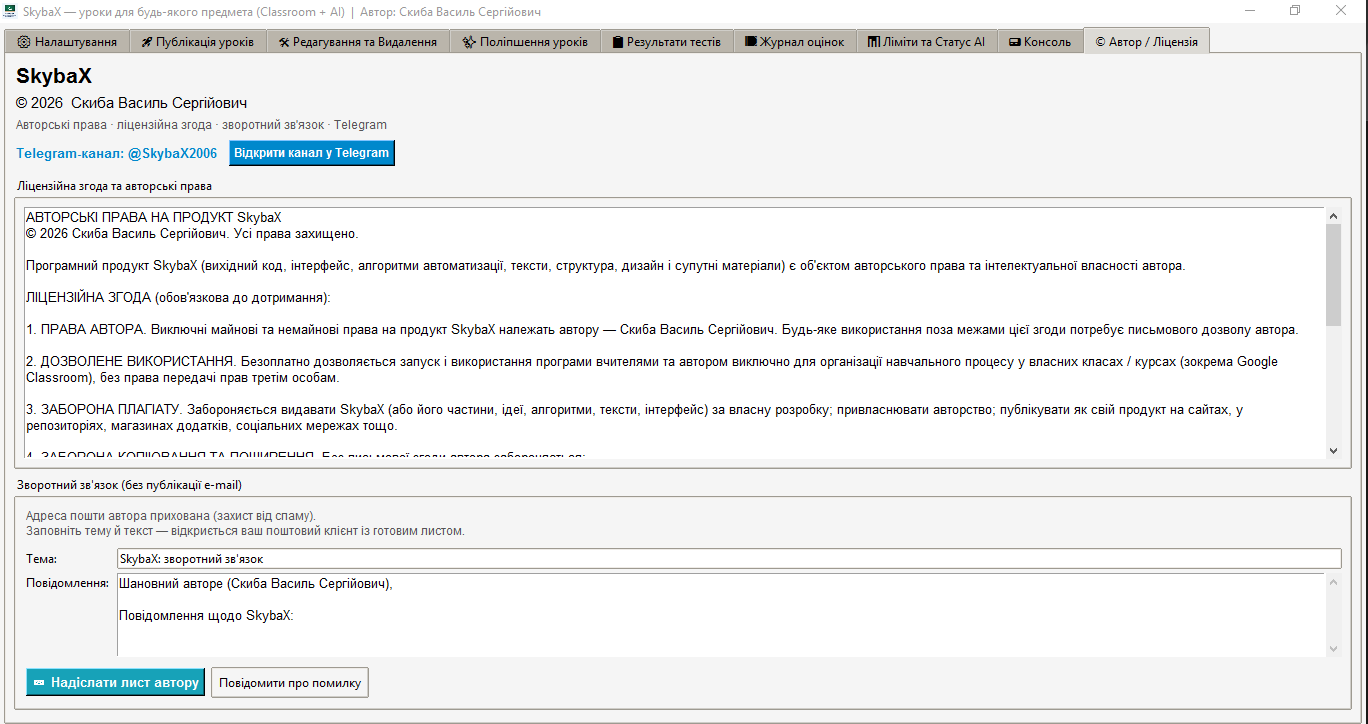Click heading "АВТОРСЬКІ ПРАВА НА ПРОДУКТ SkybaX"

coord(154,217)
